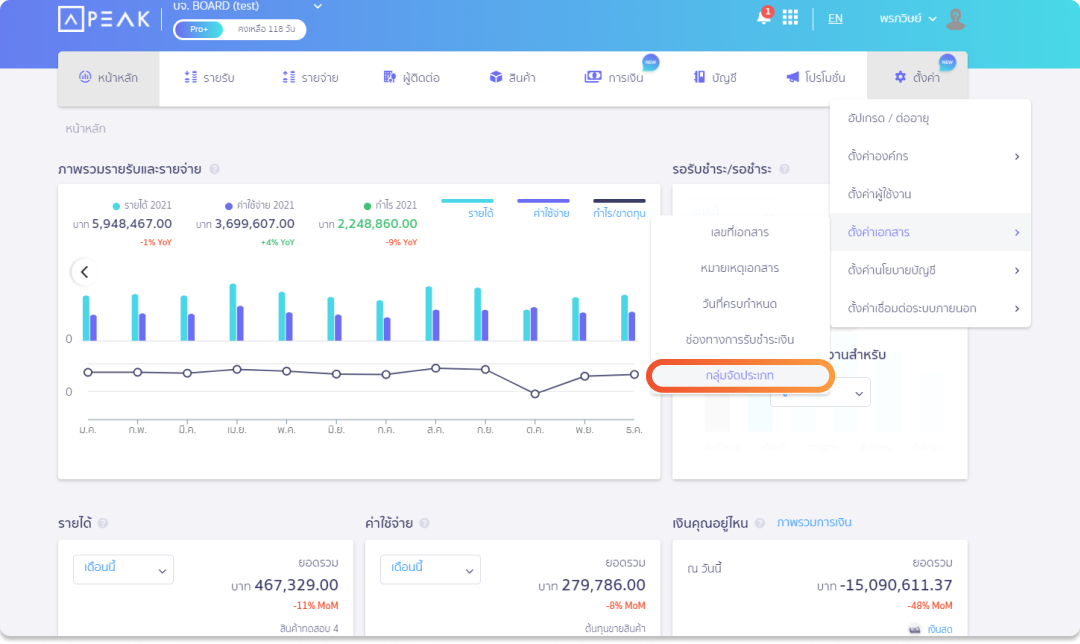Viewport: 1080px width, 644px height.
Task: Choose เลขที่เอกสาร from submenu
Action: pos(740,232)
